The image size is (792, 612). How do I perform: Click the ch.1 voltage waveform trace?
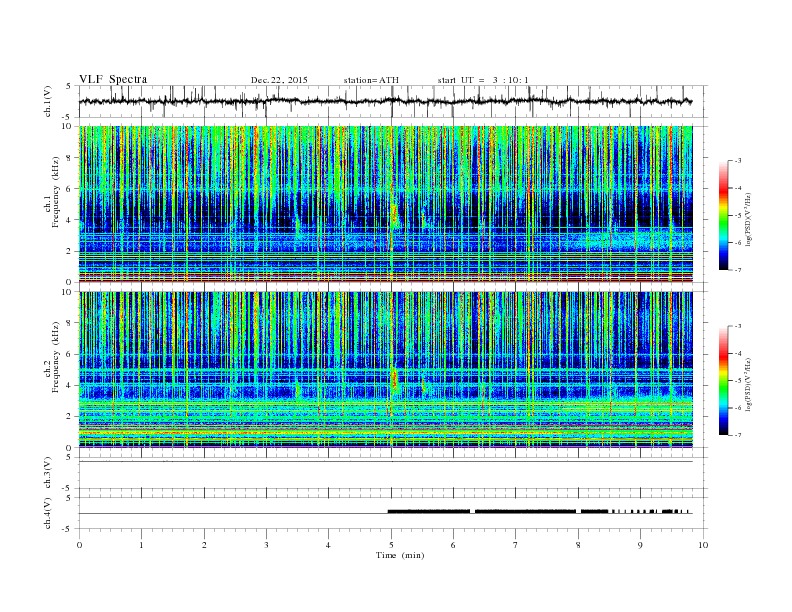[385, 101]
